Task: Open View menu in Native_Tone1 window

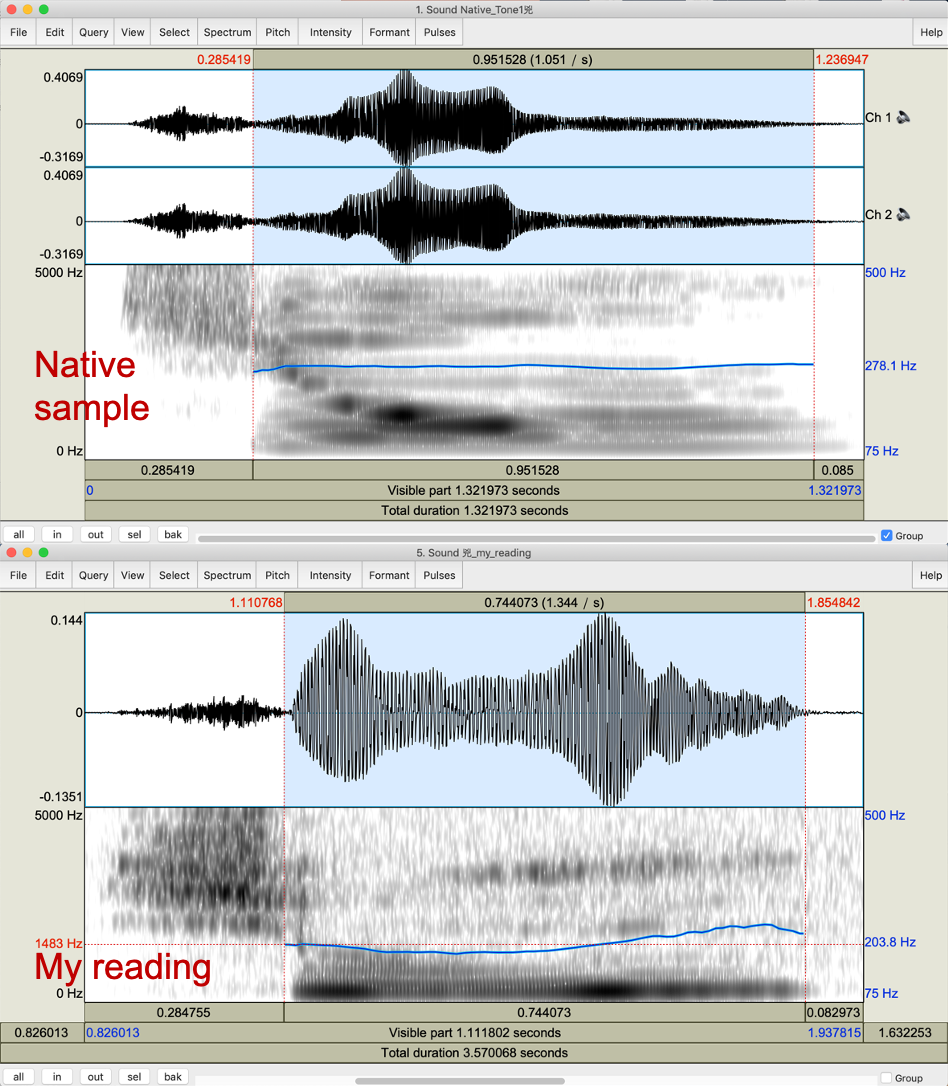Action: click(133, 33)
